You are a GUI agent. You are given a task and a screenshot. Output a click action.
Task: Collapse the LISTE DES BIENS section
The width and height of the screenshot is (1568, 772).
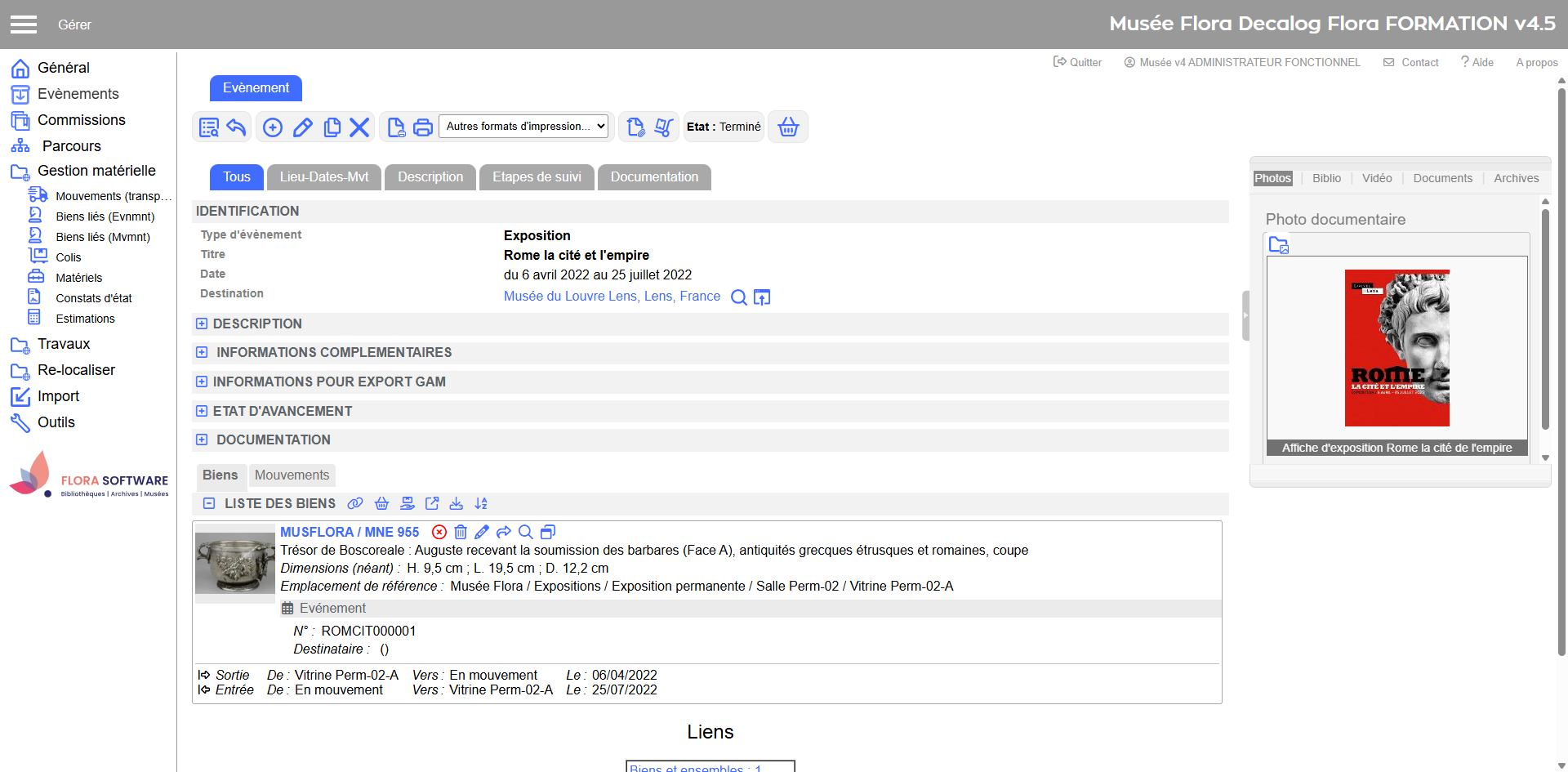209,504
